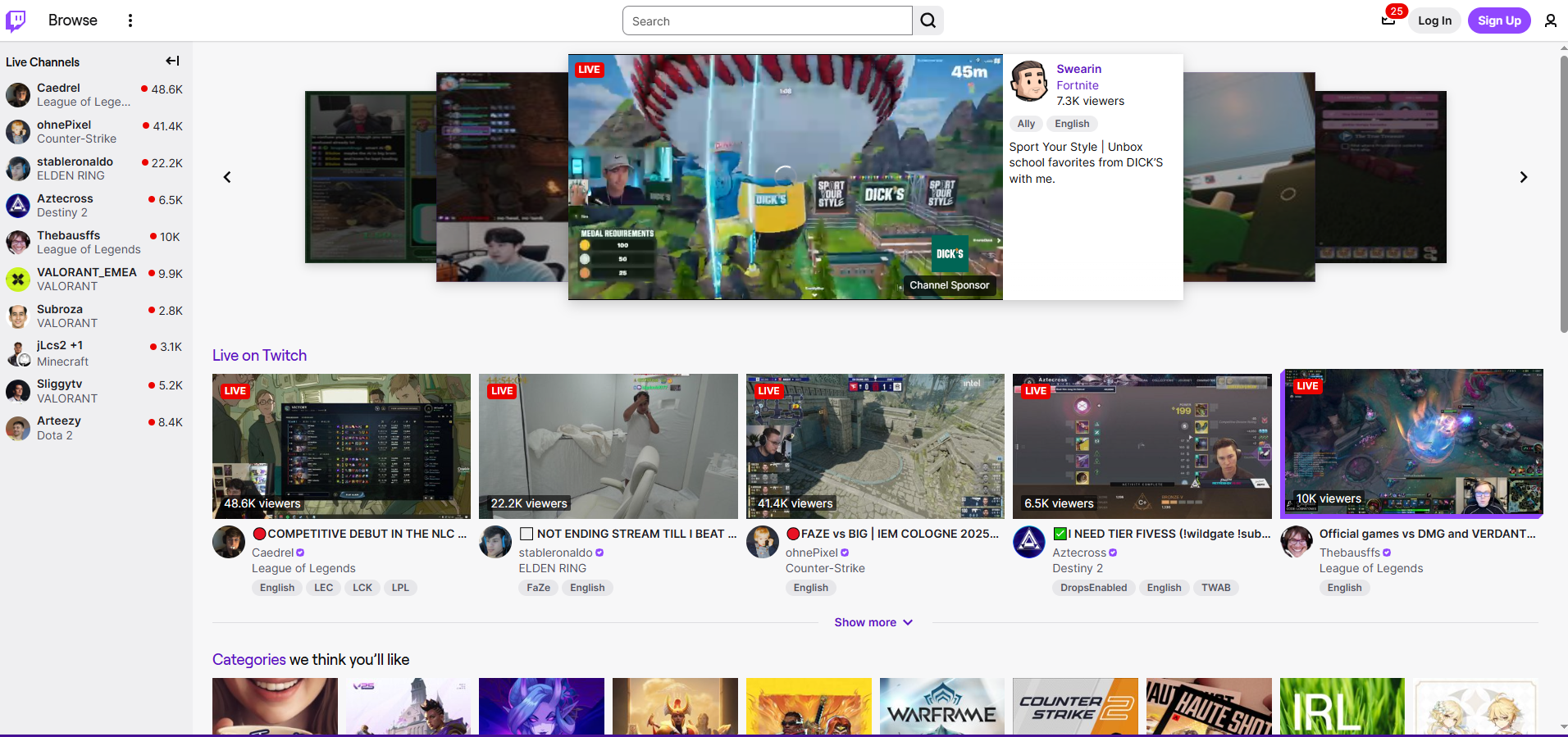
Task: Open the leftmost dimmed stream preview in carousel
Action: (371, 177)
